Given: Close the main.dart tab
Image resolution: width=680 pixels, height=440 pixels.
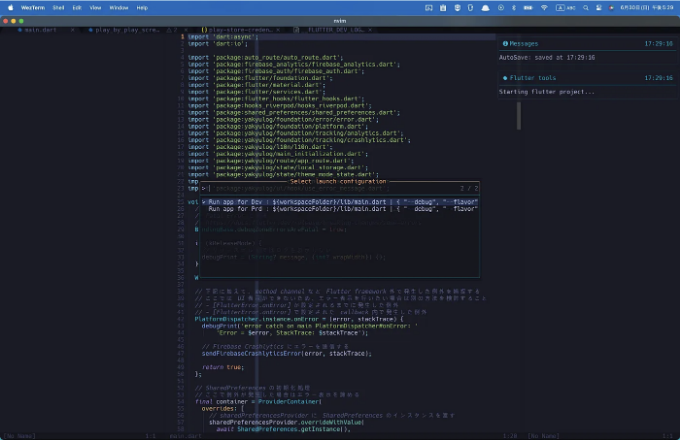Looking at the screenshot, I should tap(72, 30).
